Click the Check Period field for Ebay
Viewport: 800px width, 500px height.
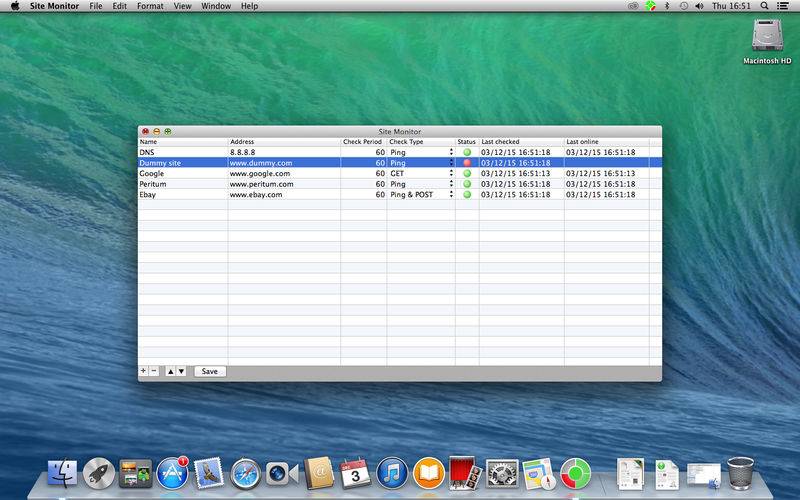point(364,195)
